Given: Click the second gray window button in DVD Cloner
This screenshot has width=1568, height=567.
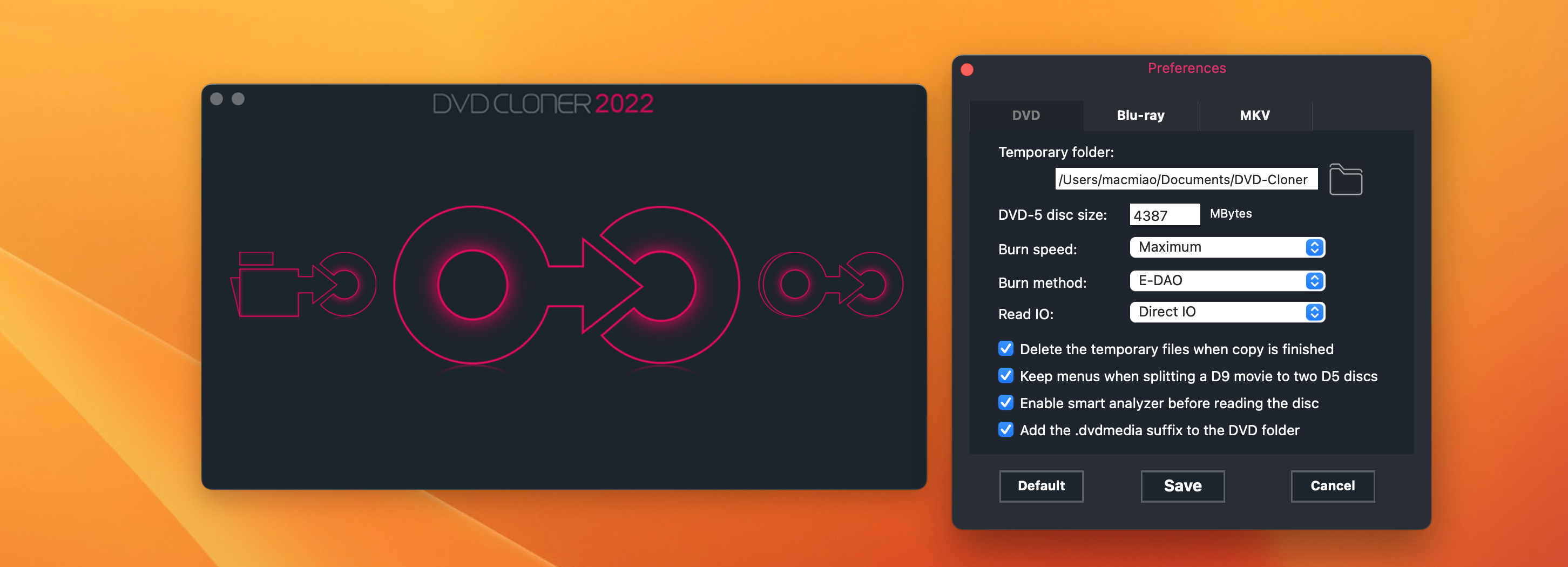Looking at the screenshot, I should pyautogui.click(x=238, y=99).
